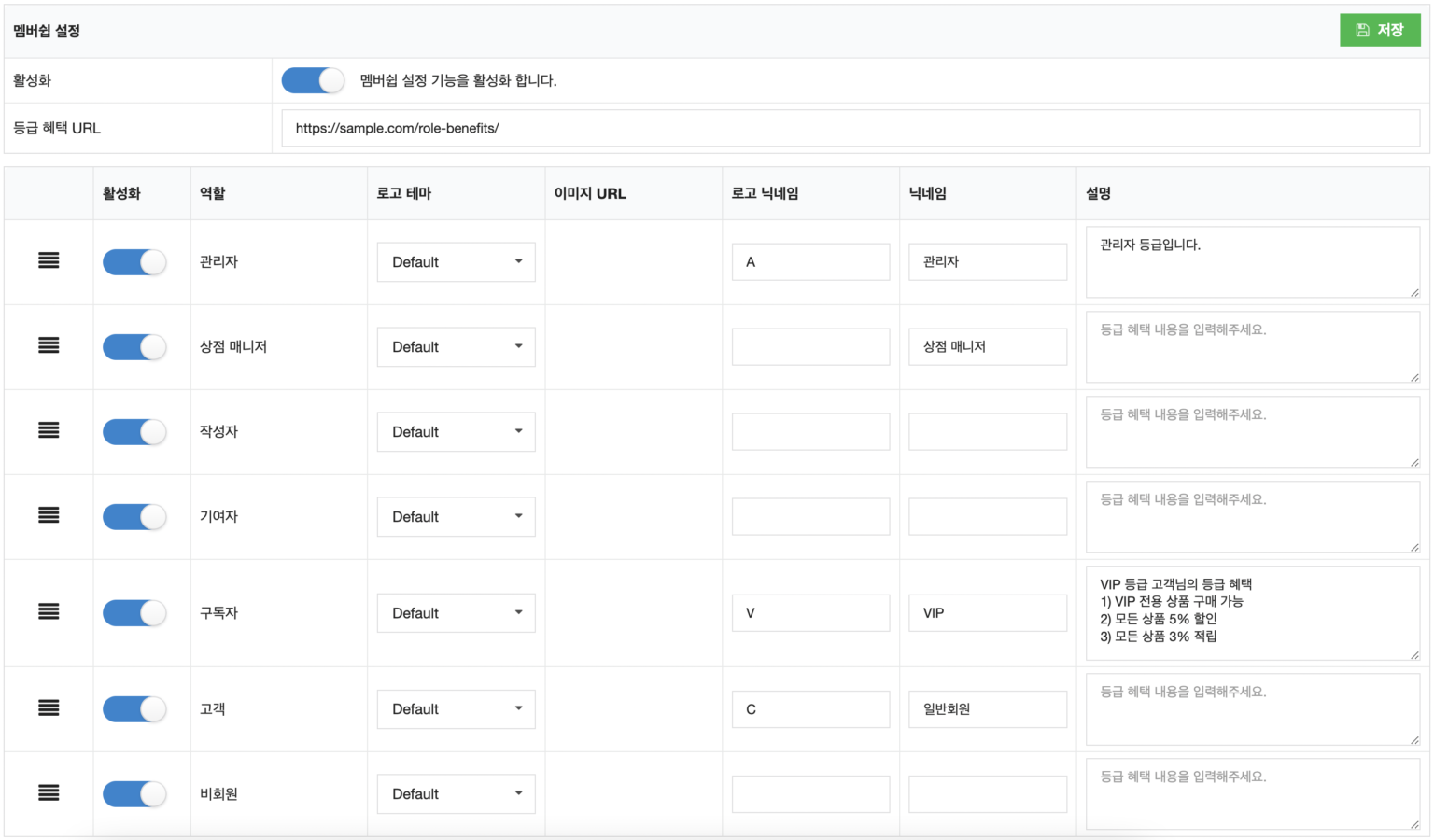Disable the 관리자 role toggle
1434x840 pixels.
[x=134, y=262]
